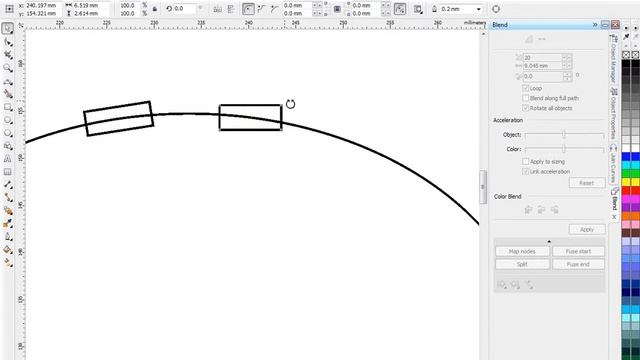Click the blend spacing field 9.045 mm
640x360 pixels.
tap(543, 66)
